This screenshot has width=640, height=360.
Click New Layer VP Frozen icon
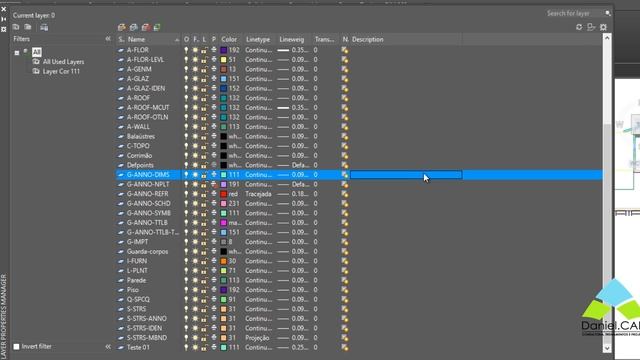[x=133, y=27]
